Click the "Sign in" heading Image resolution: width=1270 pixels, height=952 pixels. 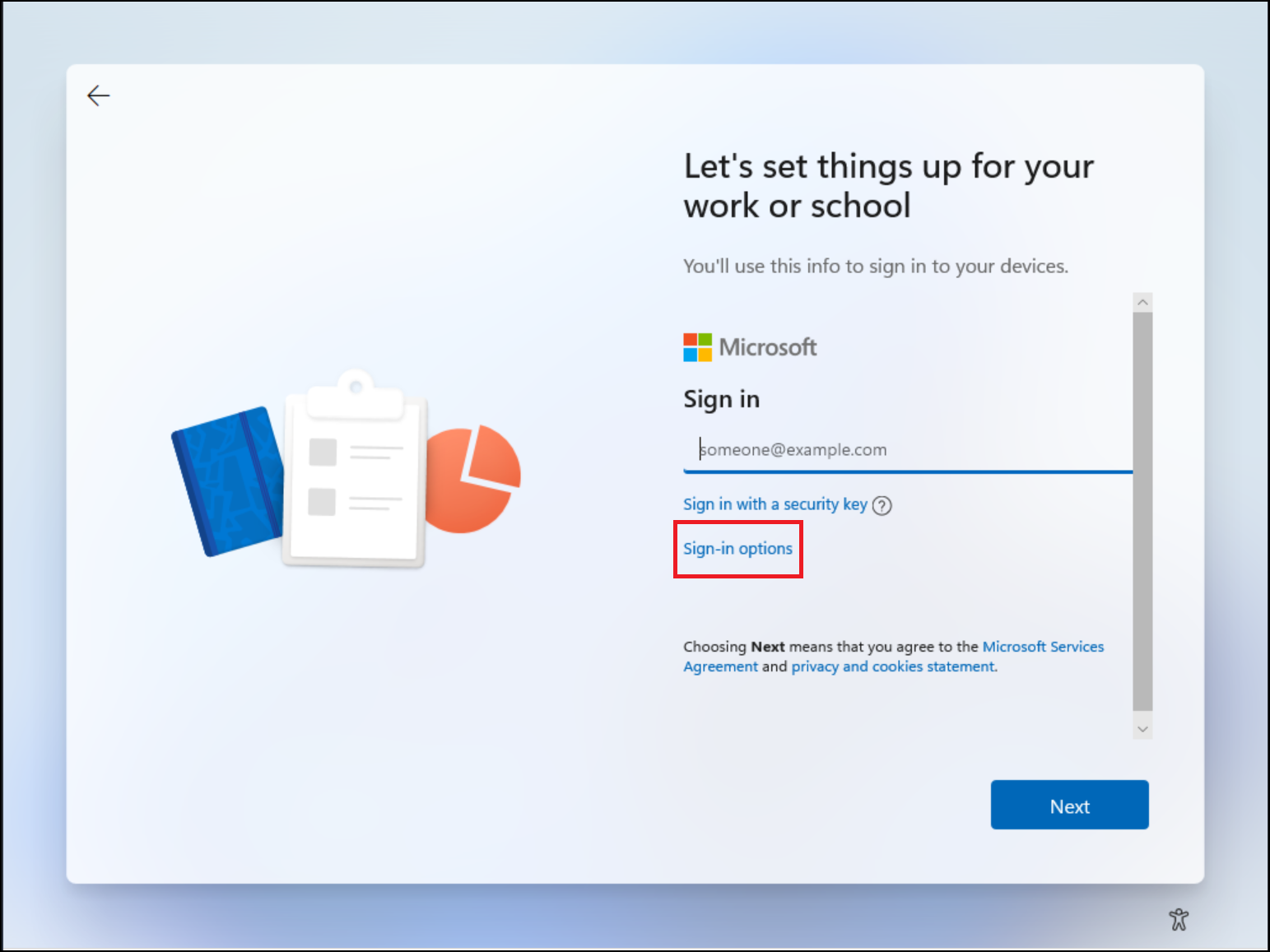721,399
